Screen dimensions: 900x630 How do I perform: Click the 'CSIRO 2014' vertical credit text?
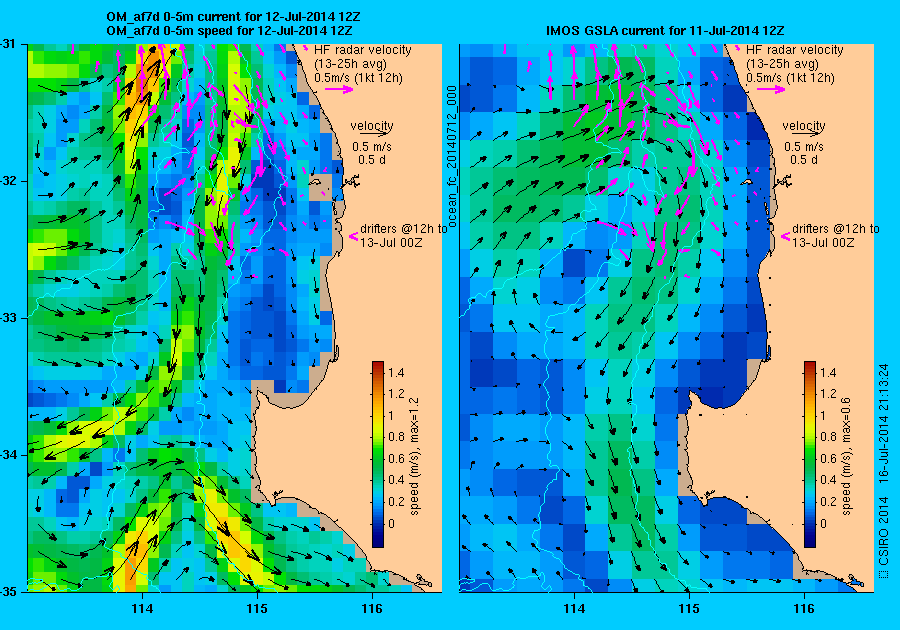884,531
